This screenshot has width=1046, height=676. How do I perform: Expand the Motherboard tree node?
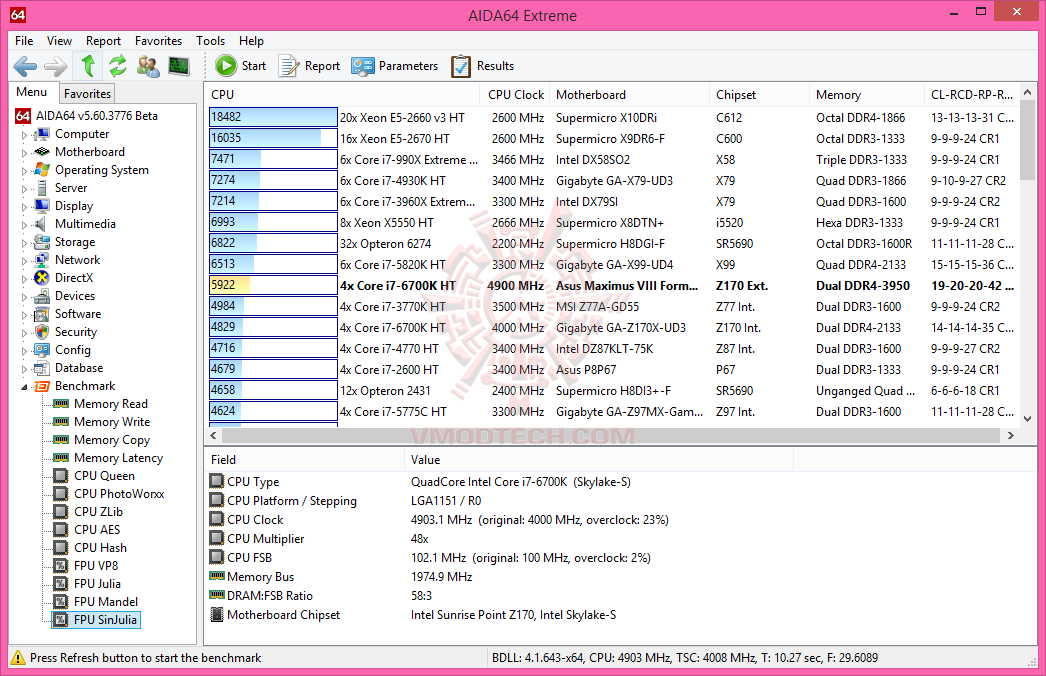click(25, 153)
